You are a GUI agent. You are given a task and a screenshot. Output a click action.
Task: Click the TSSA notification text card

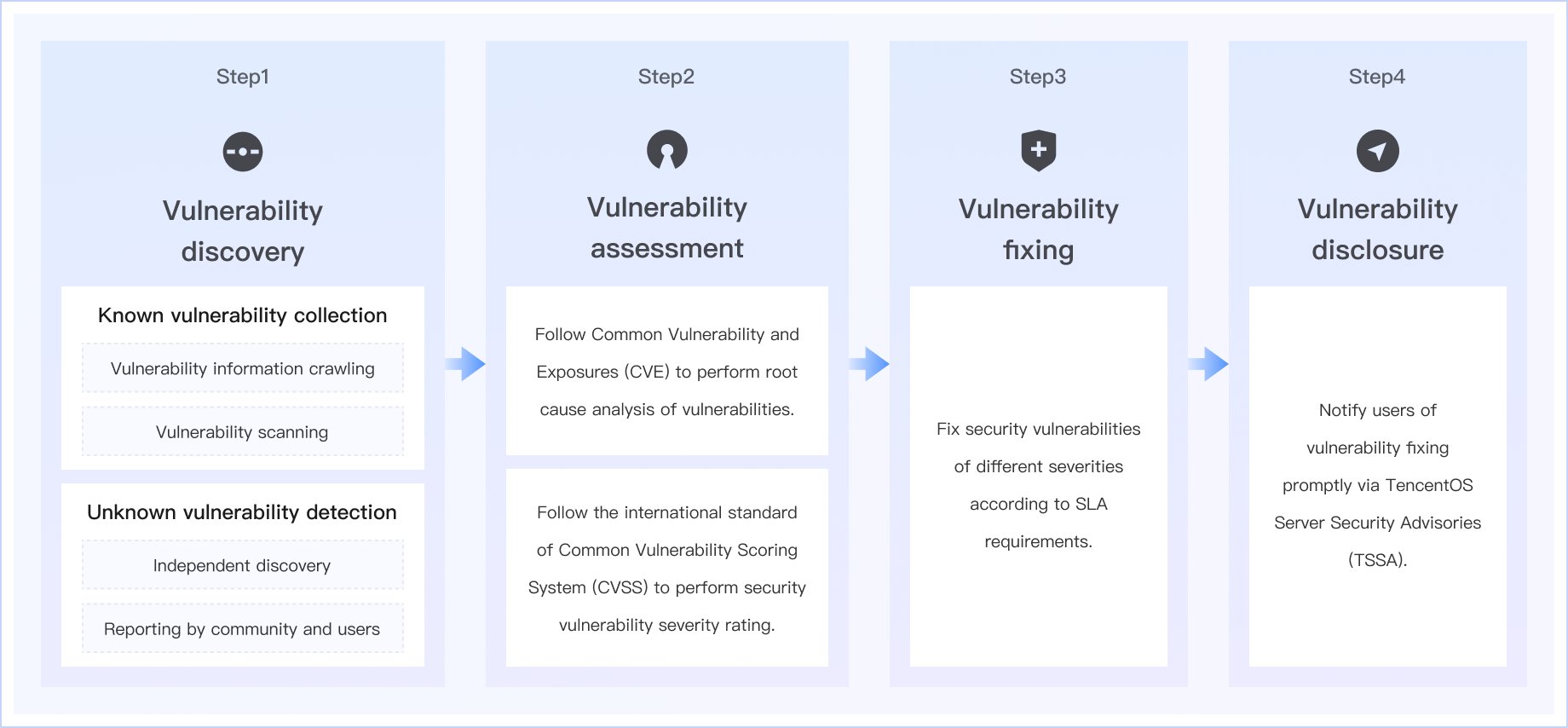1377,485
